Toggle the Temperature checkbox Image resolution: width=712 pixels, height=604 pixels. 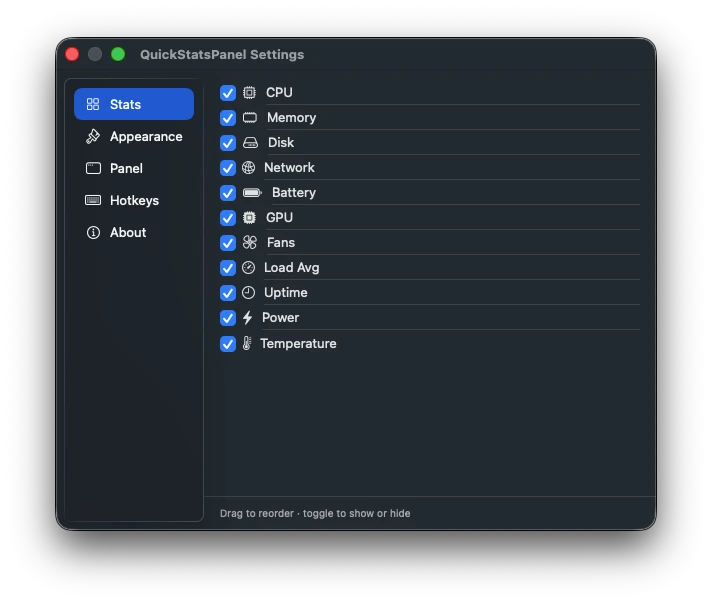coord(228,343)
